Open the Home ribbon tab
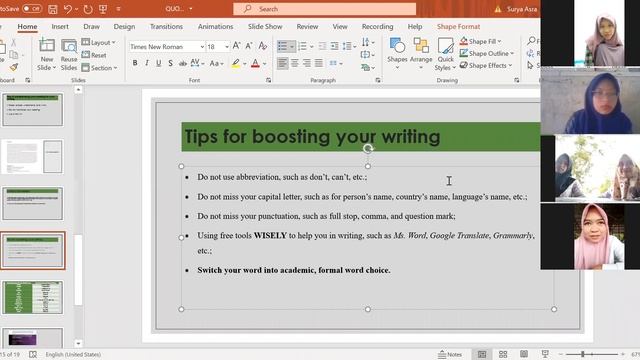This screenshot has height=360, width=640. (27, 27)
